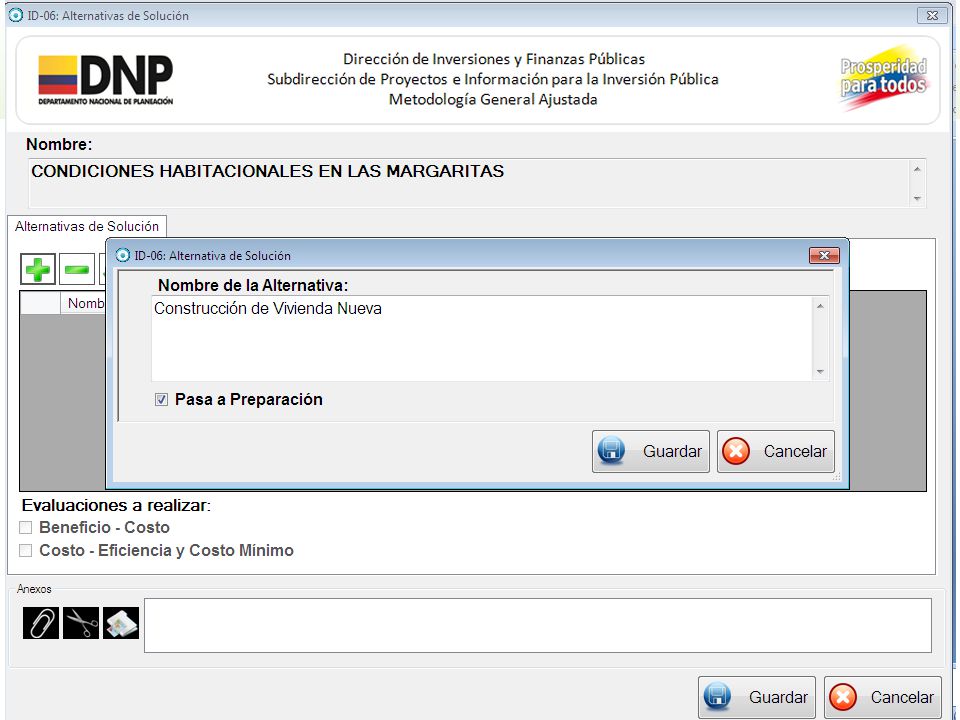Click the scissors icon in Anexos
The height and width of the screenshot is (720, 960).
[x=81, y=623]
